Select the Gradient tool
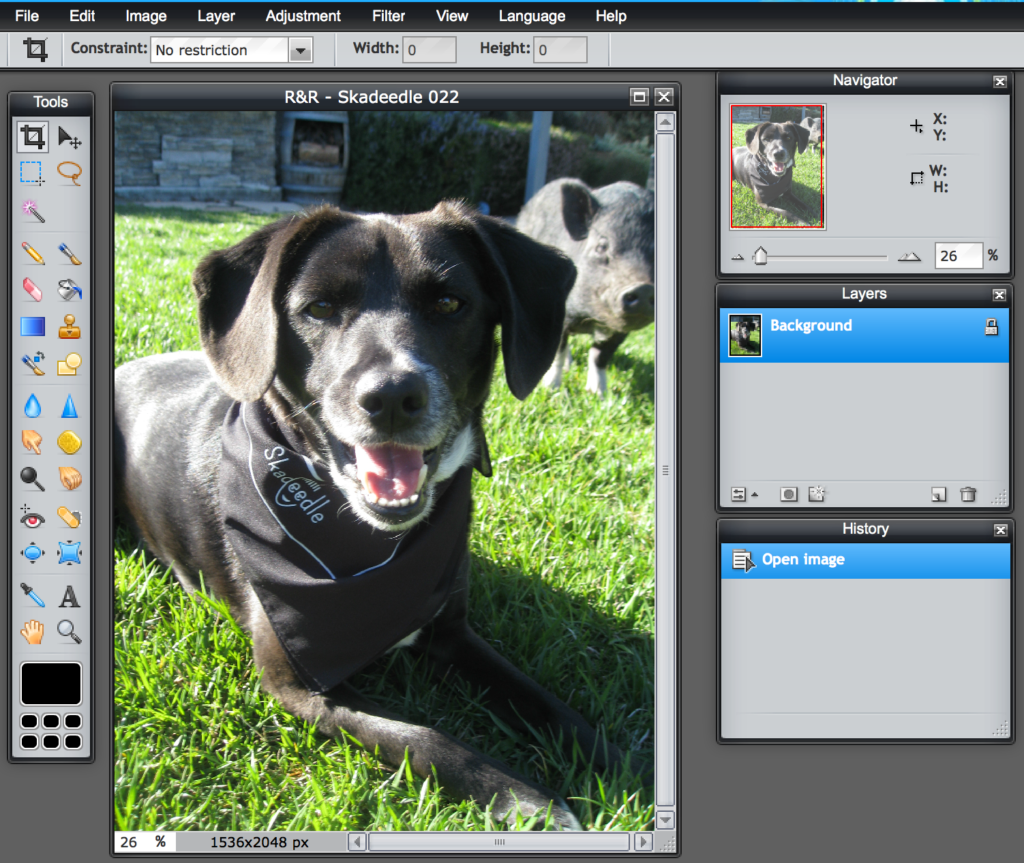The width and height of the screenshot is (1024, 863). point(32,326)
